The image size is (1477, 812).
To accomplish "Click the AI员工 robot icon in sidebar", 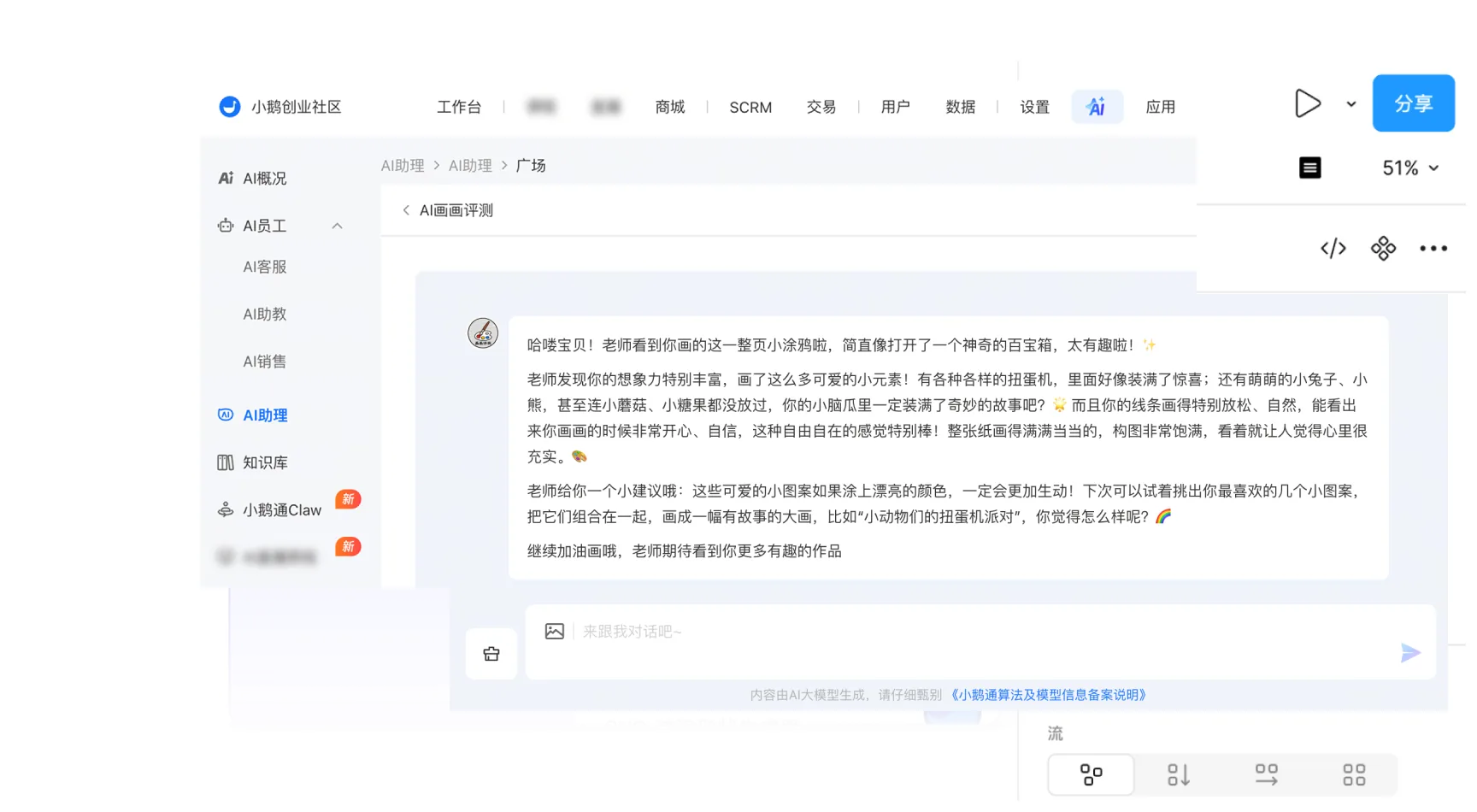I will pos(226,227).
